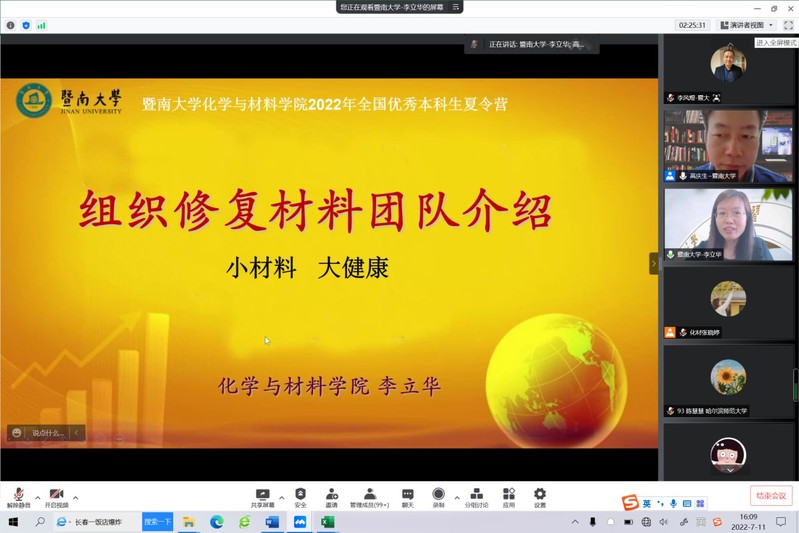The height and width of the screenshot is (533, 799).
Task: Click the meeting info icon
Action: [10, 25]
